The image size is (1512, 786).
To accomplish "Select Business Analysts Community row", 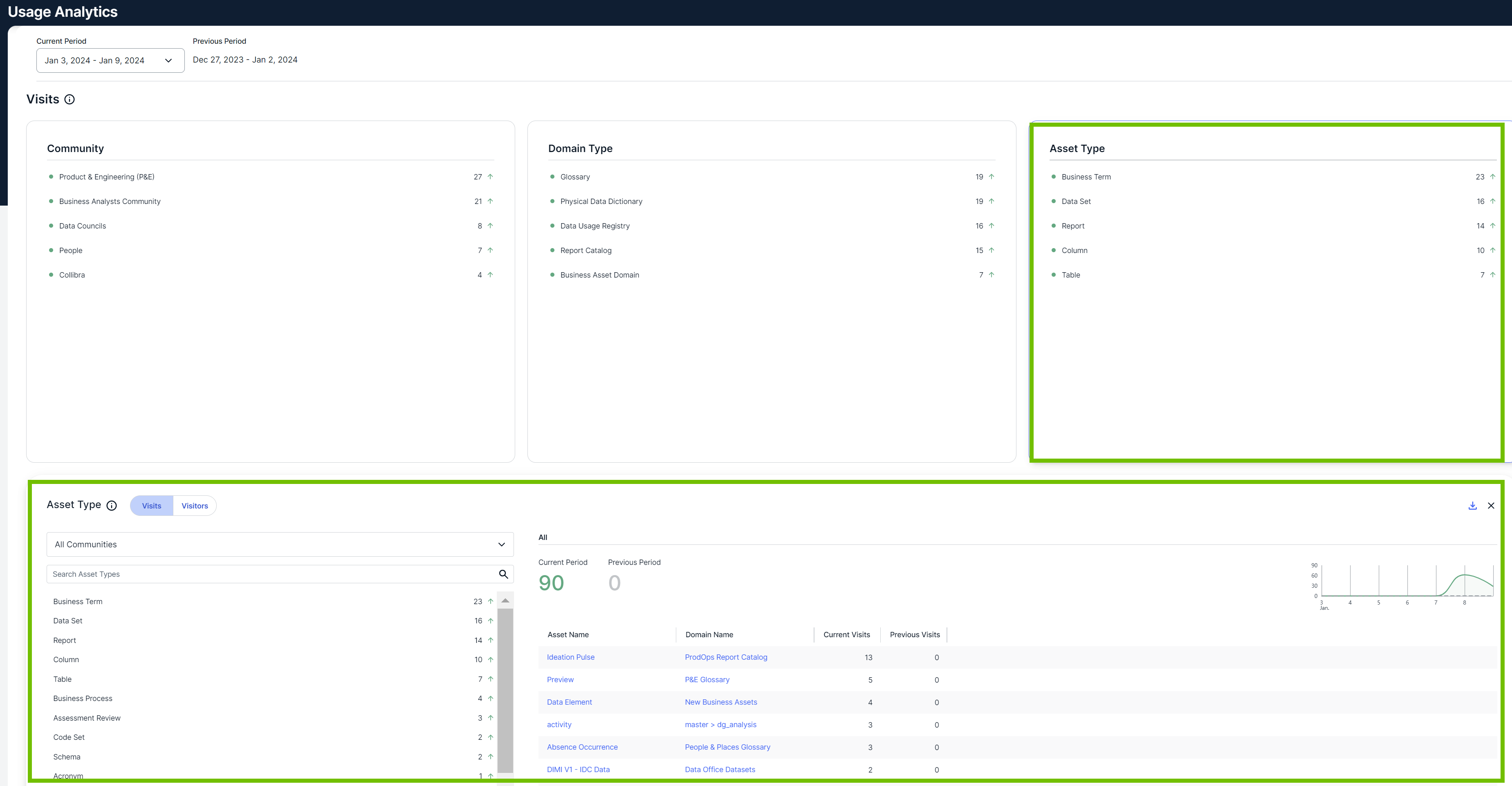I will 271,201.
